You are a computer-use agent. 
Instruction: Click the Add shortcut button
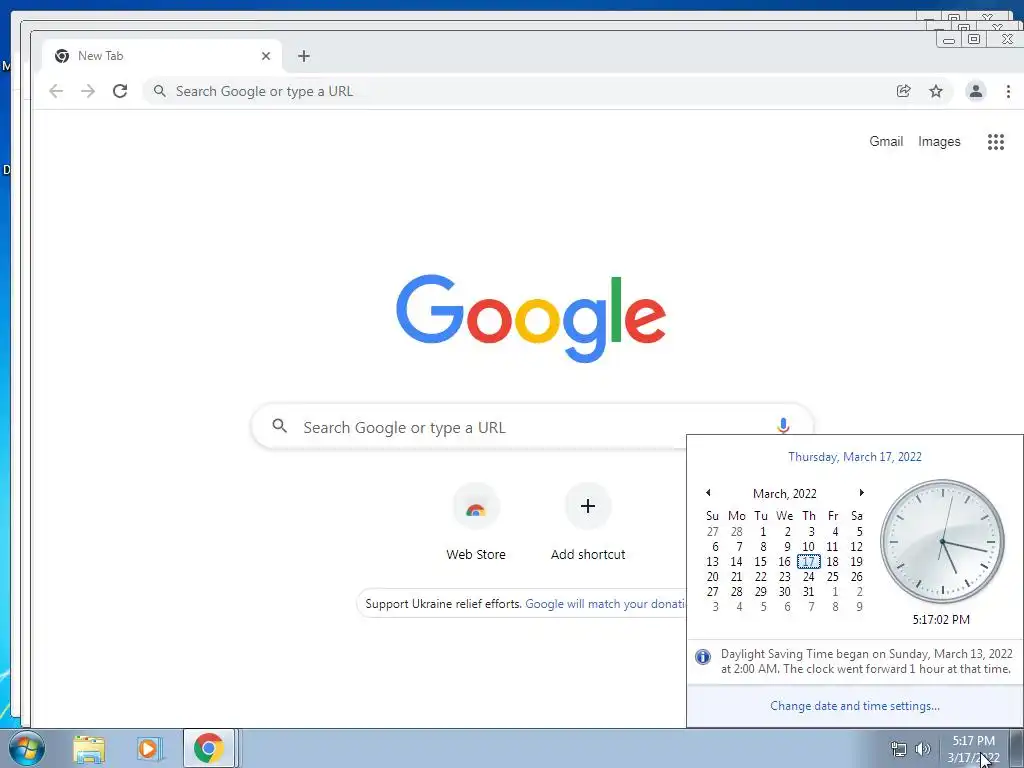(588, 522)
